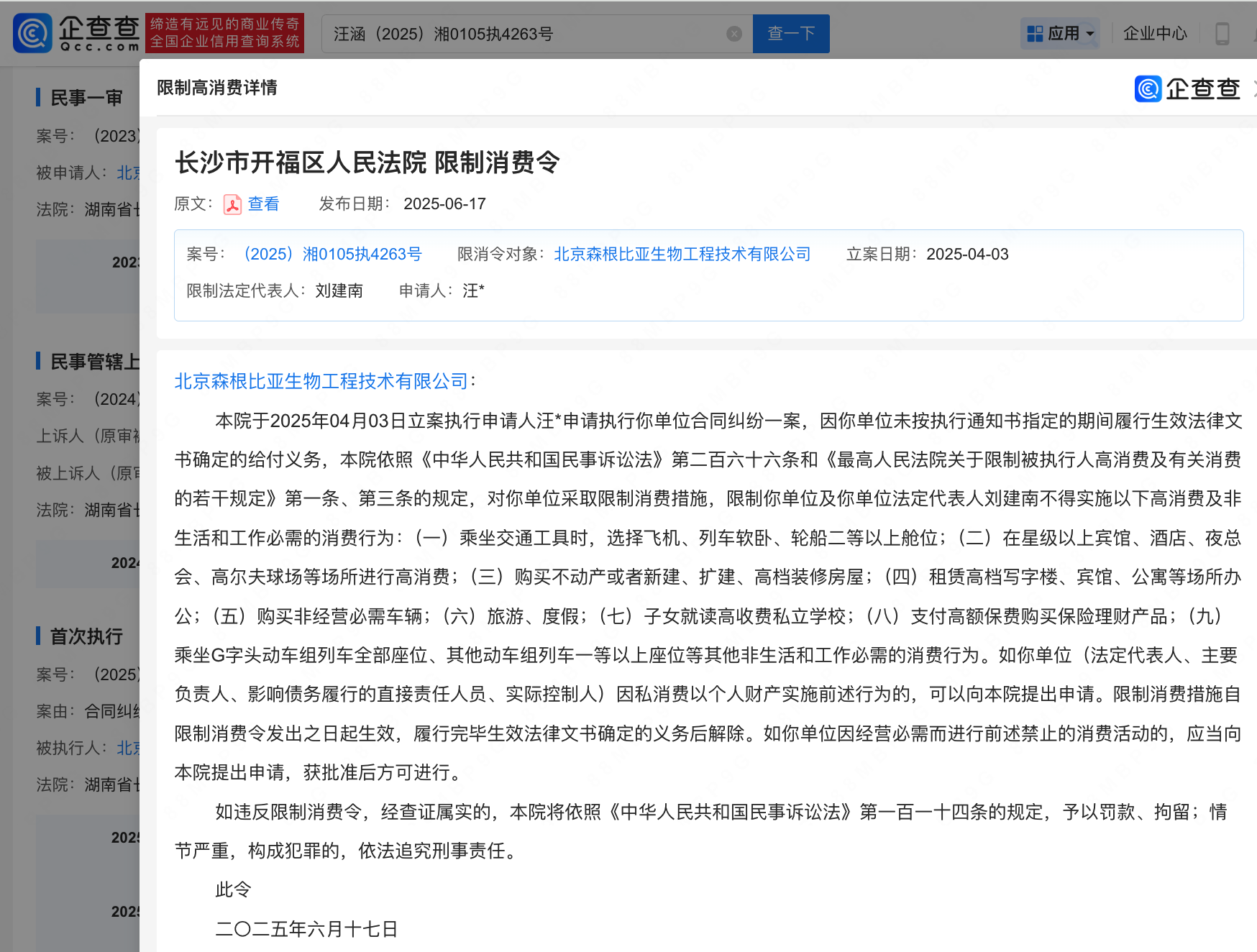Click the Qichacha logo in header
This screenshot has height=952, width=1257.
77,33
